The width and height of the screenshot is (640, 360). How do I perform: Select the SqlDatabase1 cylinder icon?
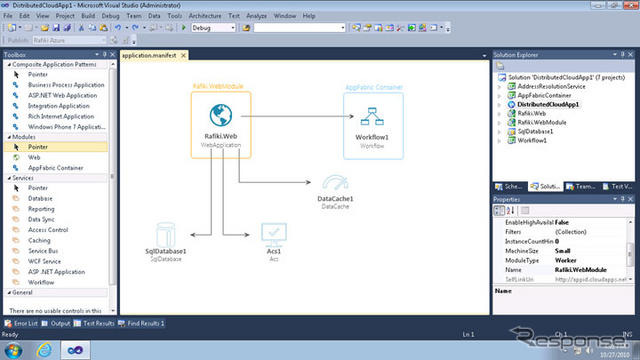click(166, 234)
